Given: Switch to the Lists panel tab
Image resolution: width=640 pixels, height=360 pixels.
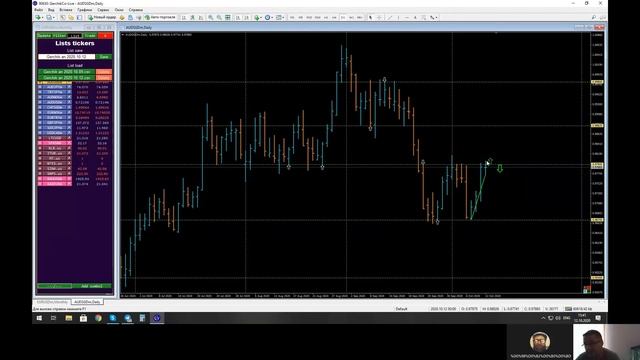Looking at the screenshot, I should [x=75, y=36].
